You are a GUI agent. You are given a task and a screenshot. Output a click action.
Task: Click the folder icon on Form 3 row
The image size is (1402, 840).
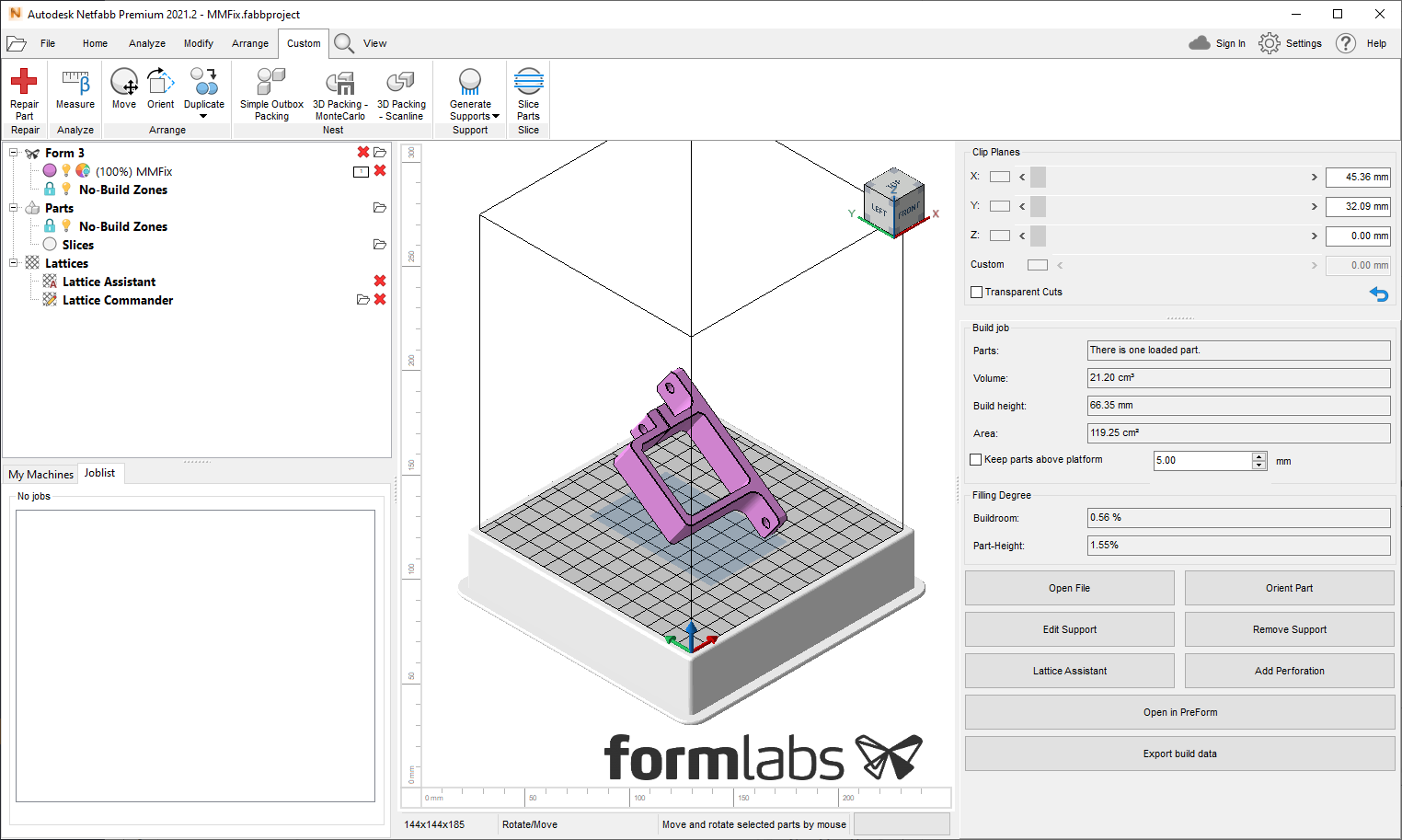(x=380, y=152)
